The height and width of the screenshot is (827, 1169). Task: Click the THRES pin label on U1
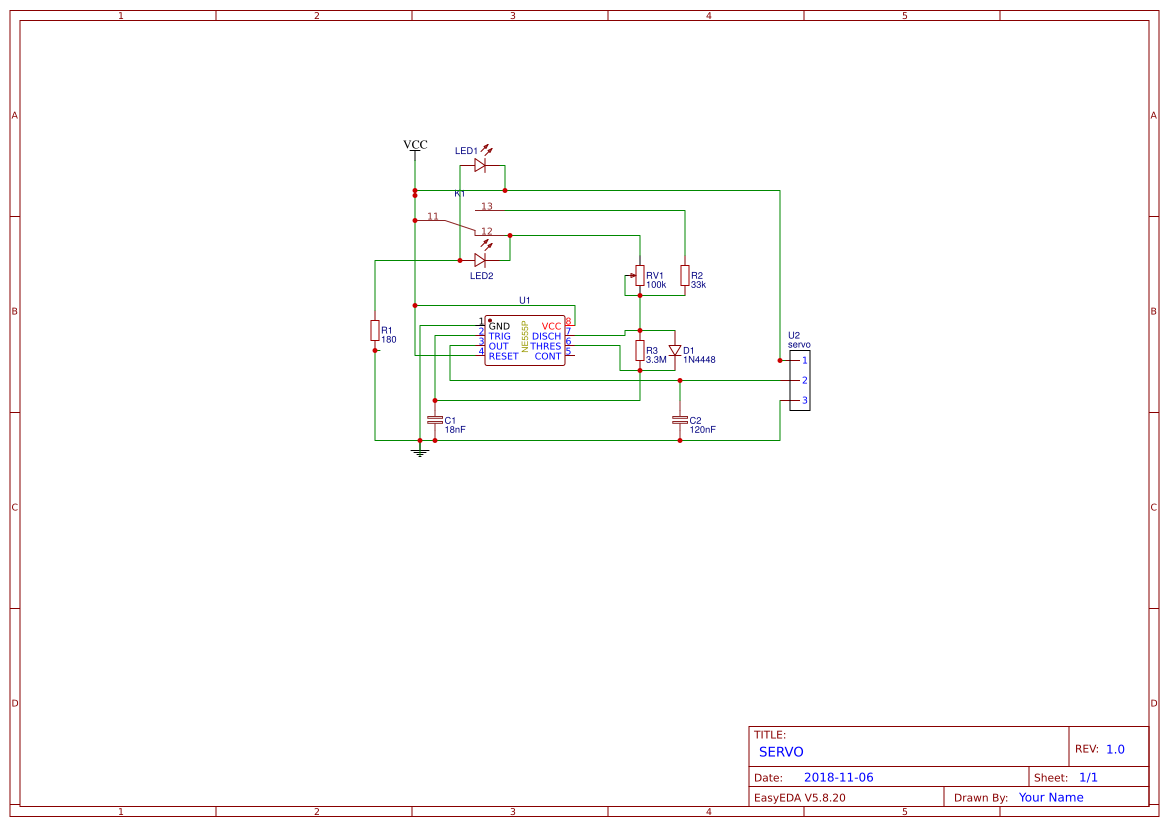[x=546, y=346]
